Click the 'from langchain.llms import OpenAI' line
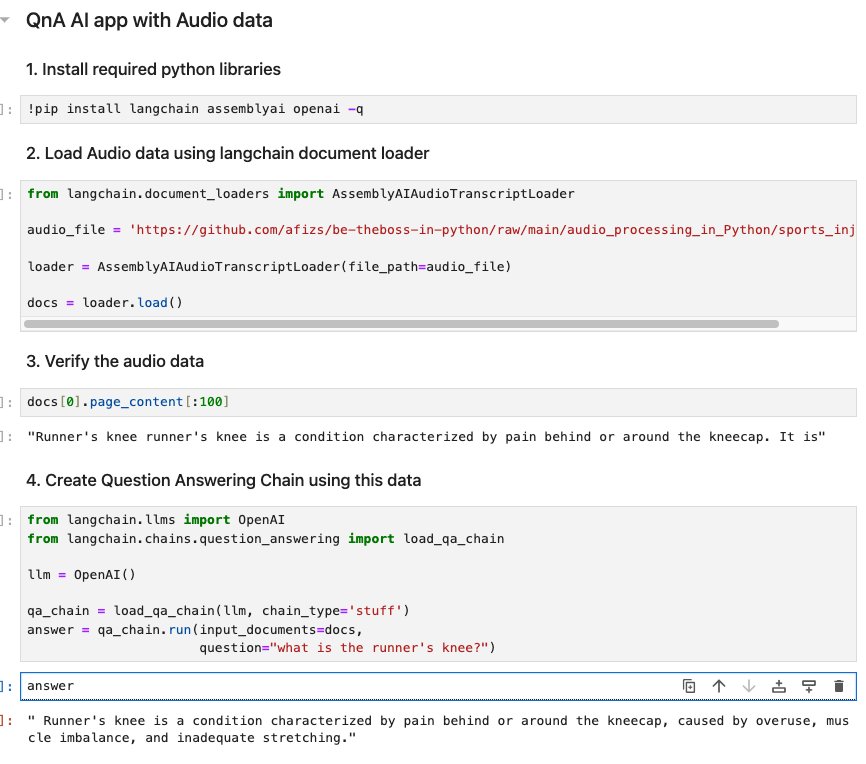Image resolution: width=866 pixels, height=764 pixels. (156, 520)
